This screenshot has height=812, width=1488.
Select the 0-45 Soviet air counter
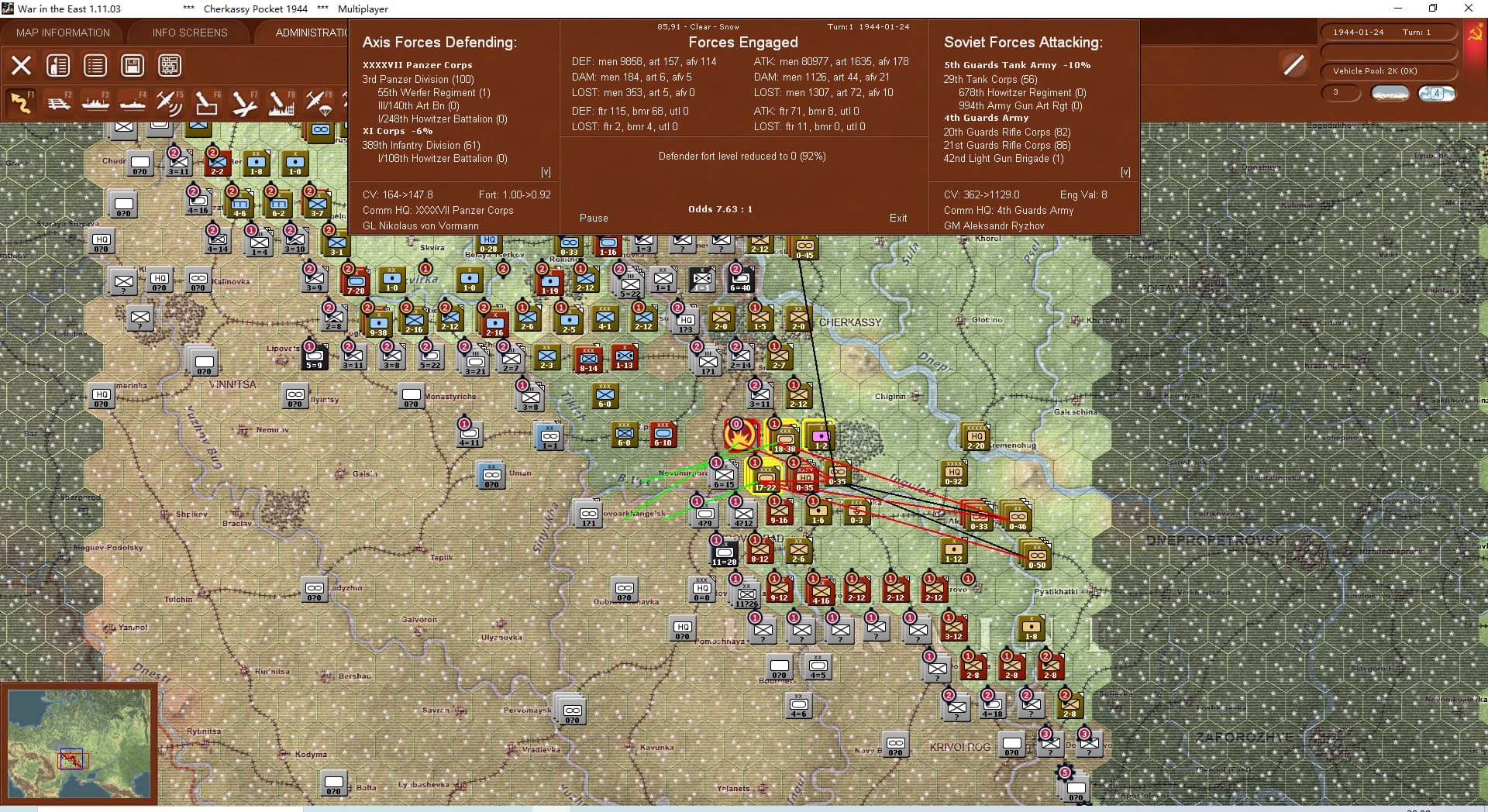coord(804,246)
